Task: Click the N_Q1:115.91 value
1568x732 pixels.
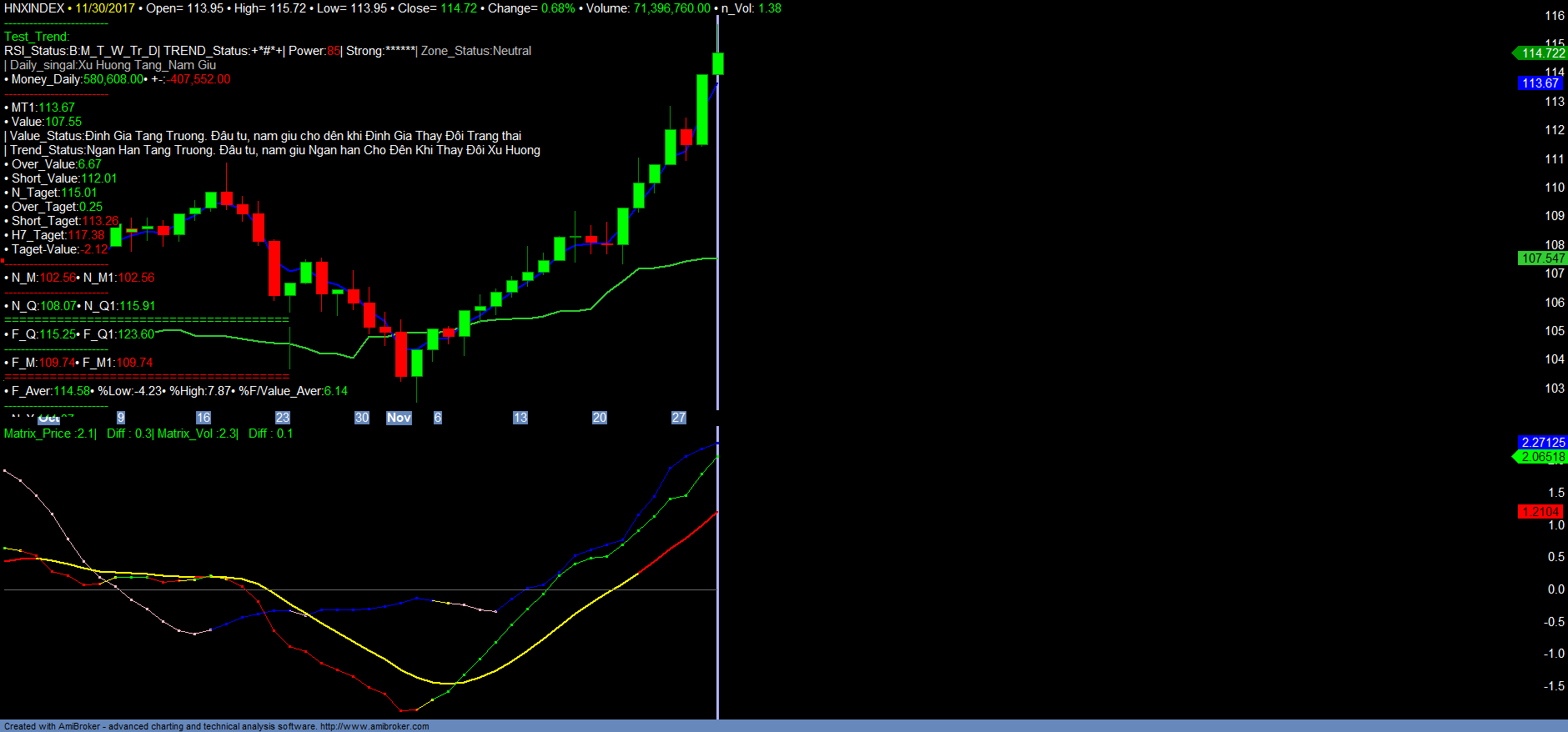Action: tap(119, 306)
